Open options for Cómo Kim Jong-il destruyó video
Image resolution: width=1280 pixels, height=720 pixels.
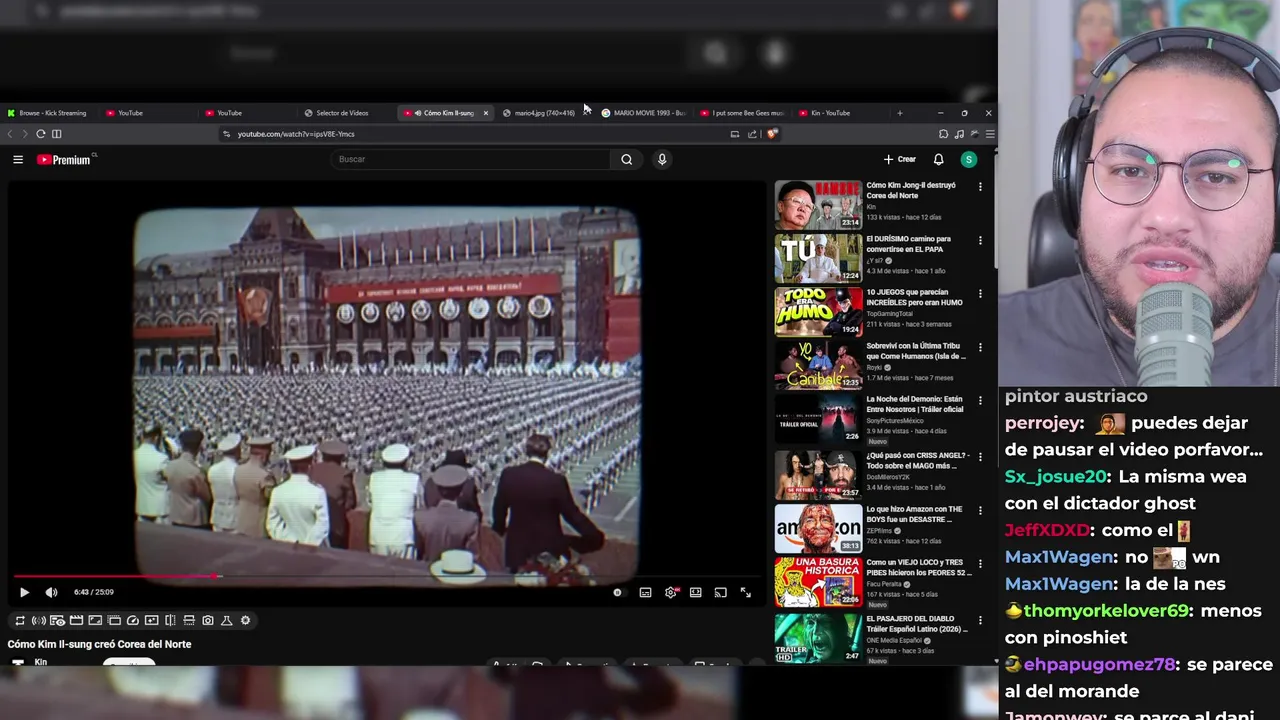coord(980,187)
